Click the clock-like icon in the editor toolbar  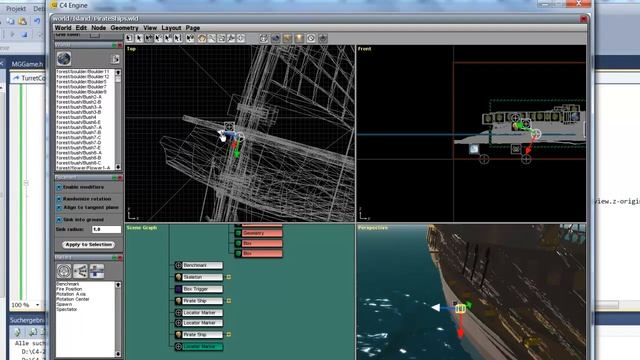[x=311, y=38]
